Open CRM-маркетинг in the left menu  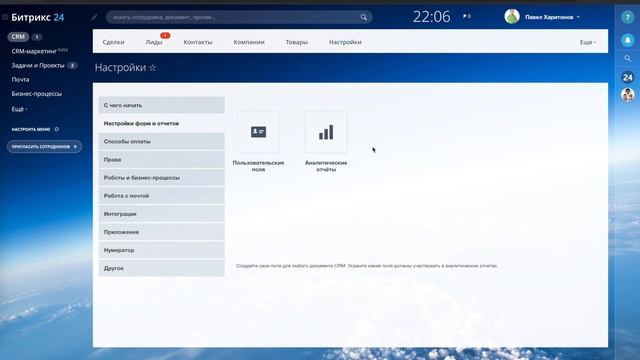point(40,51)
